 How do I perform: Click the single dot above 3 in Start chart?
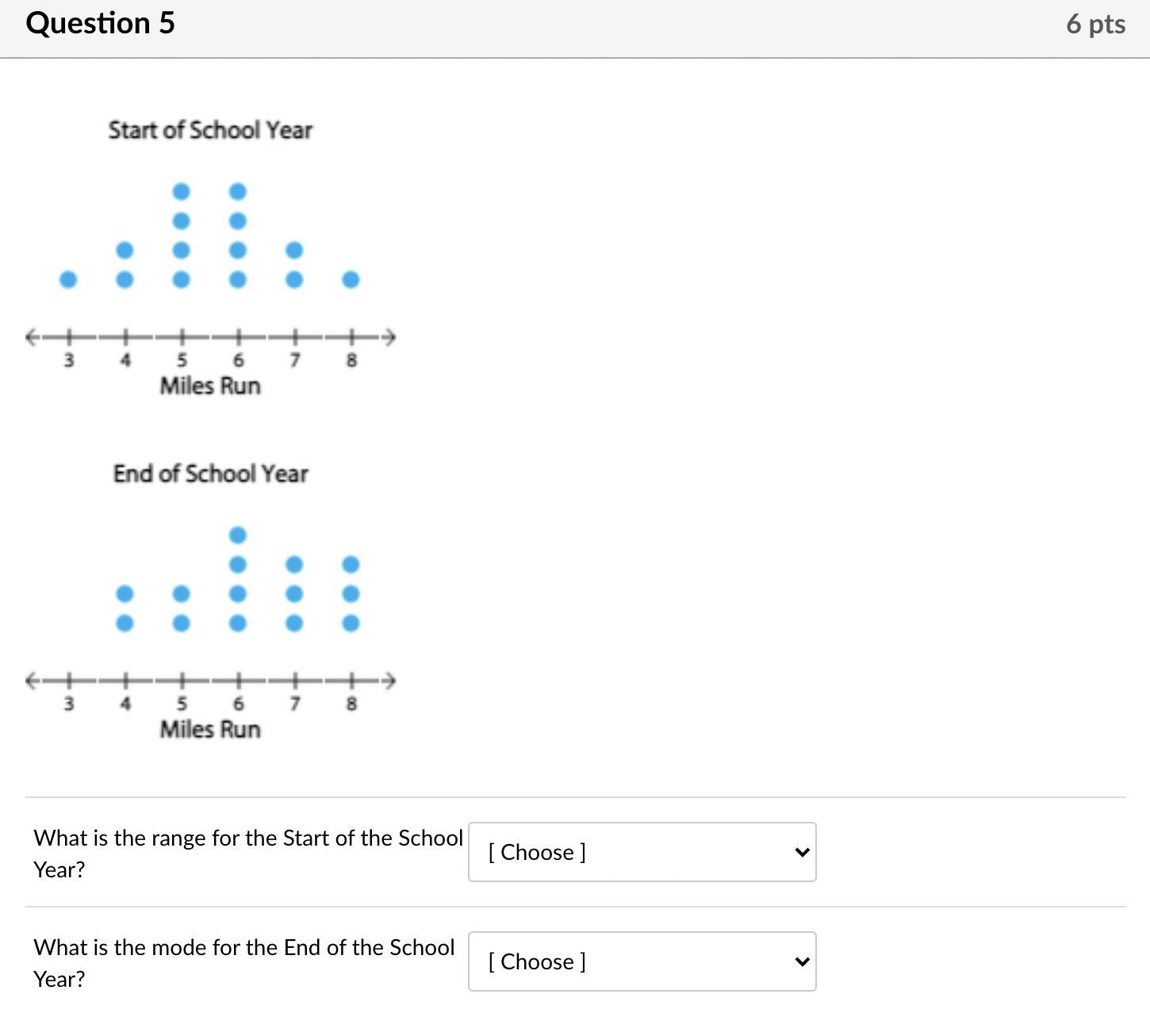click(68, 279)
